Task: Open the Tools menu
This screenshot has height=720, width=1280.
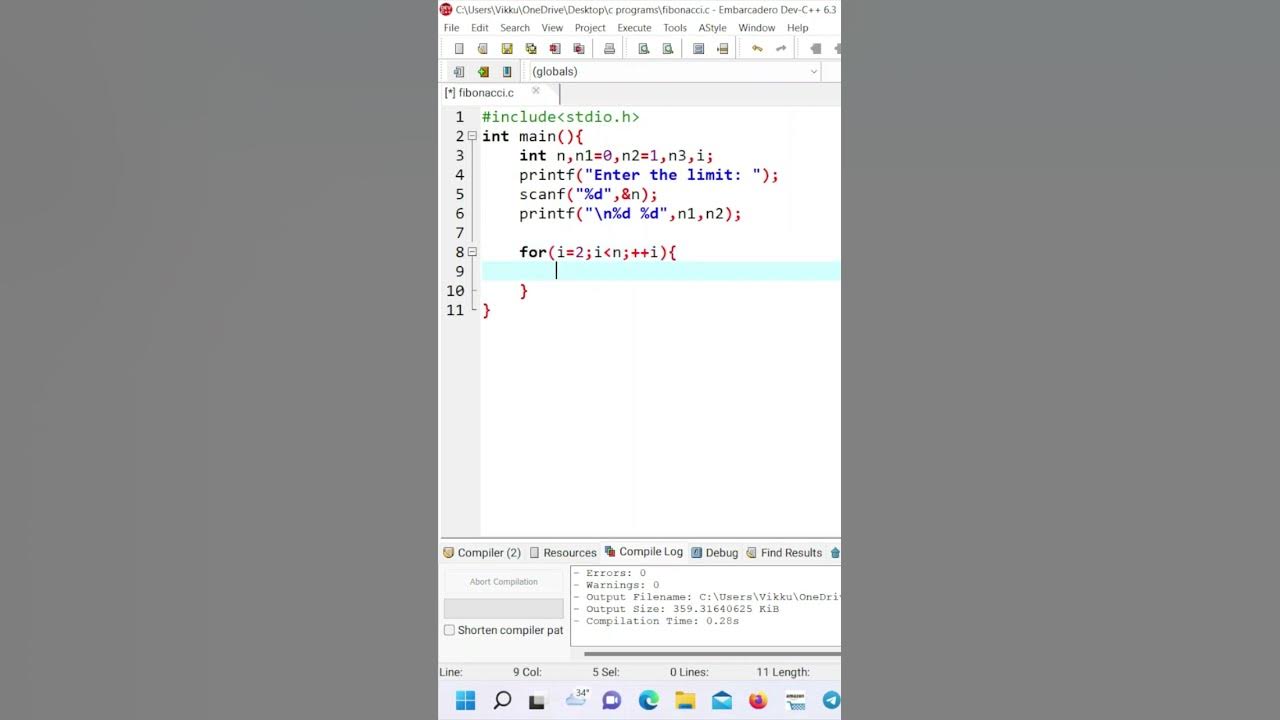Action: 675,28
